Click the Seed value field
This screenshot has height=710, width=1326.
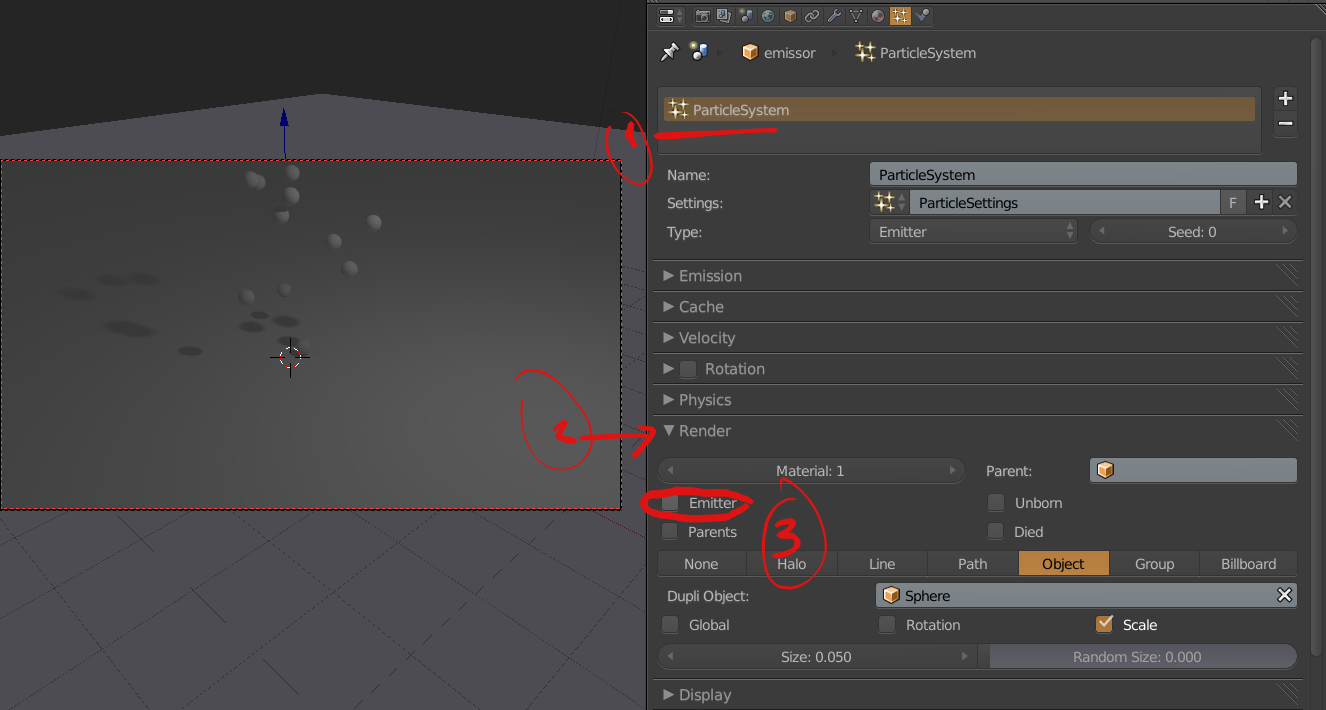click(1193, 232)
